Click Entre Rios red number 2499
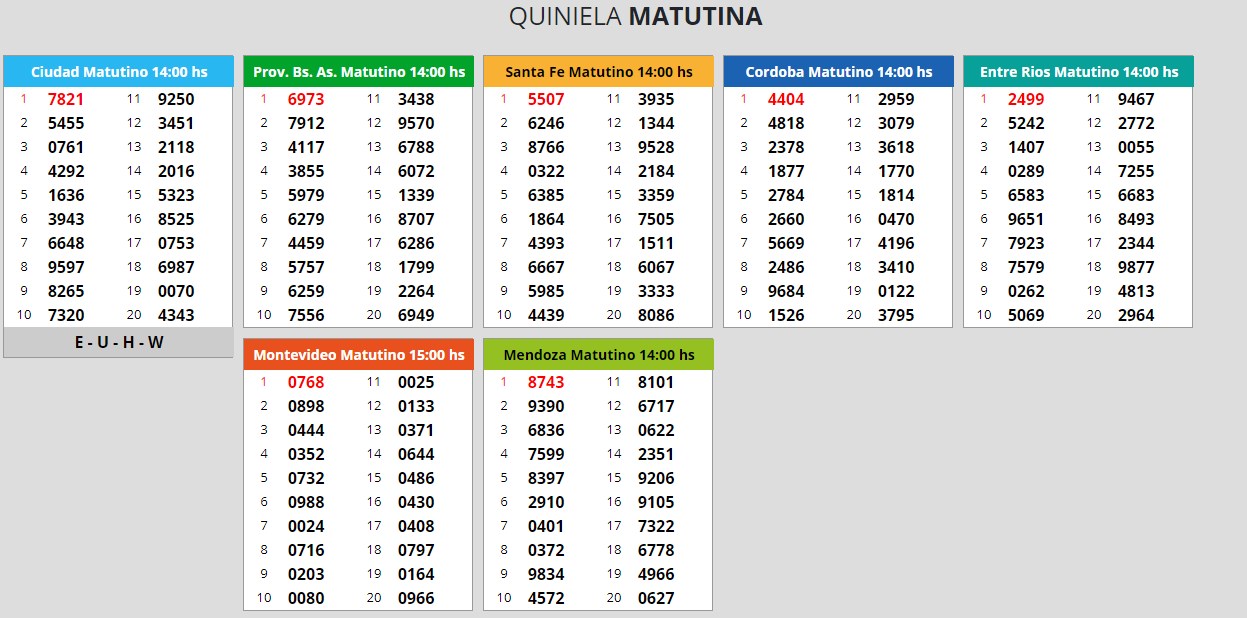This screenshot has width=1247, height=618. tap(1026, 99)
